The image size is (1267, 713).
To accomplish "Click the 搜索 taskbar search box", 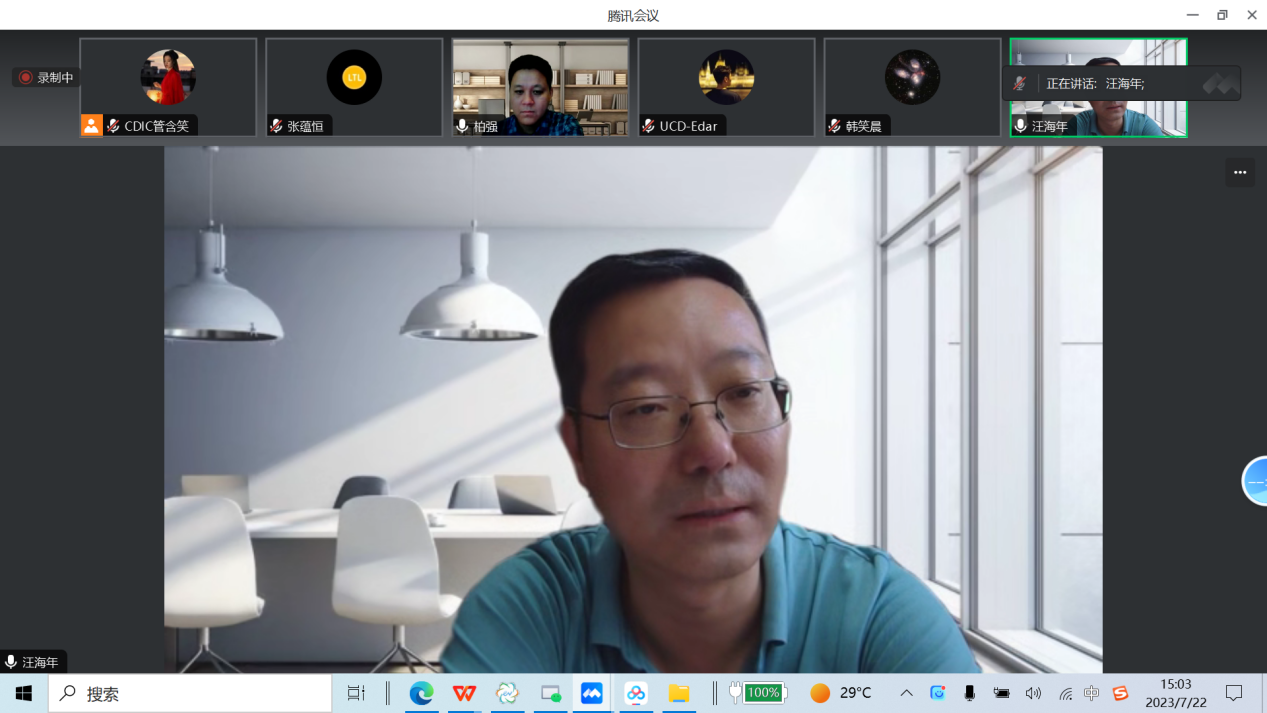I will [190, 693].
